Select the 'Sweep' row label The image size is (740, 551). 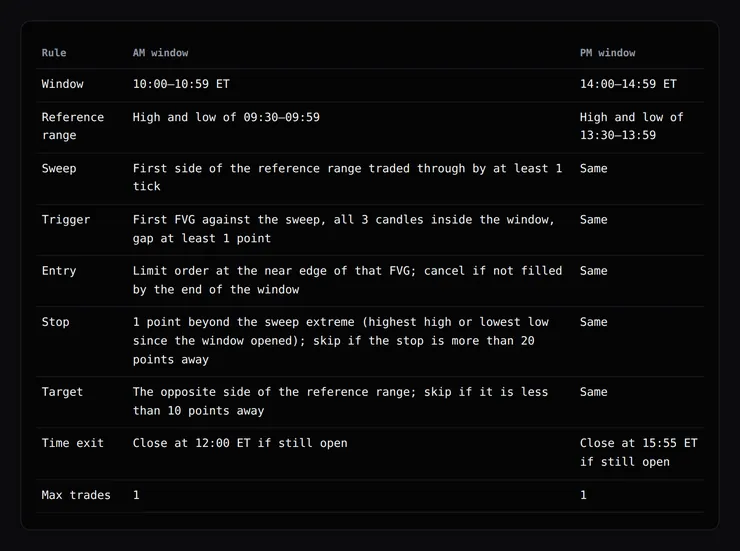coord(59,168)
